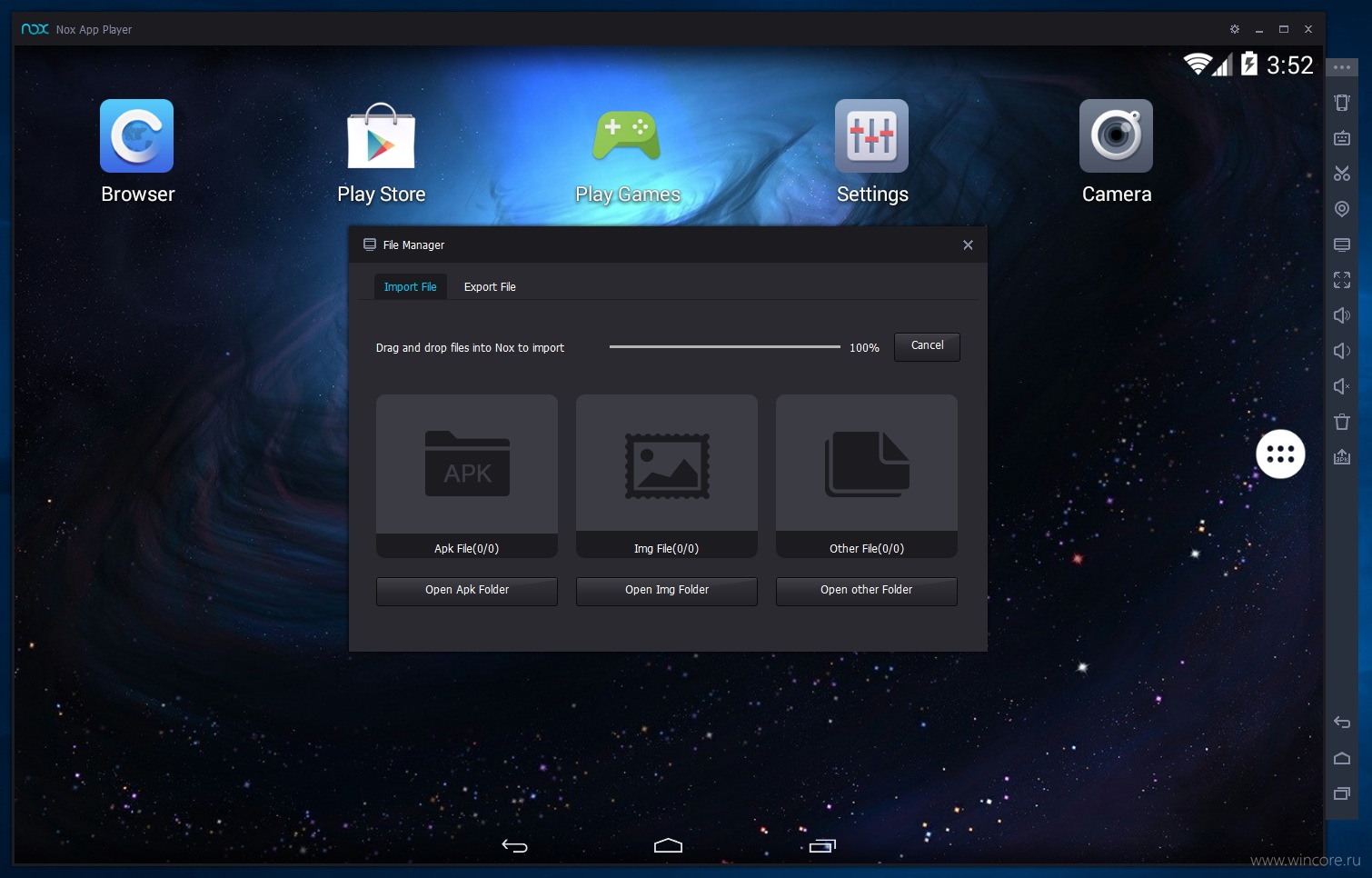Select the Img File picture tile
The image size is (1372, 878).
click(x=667, y=476)
